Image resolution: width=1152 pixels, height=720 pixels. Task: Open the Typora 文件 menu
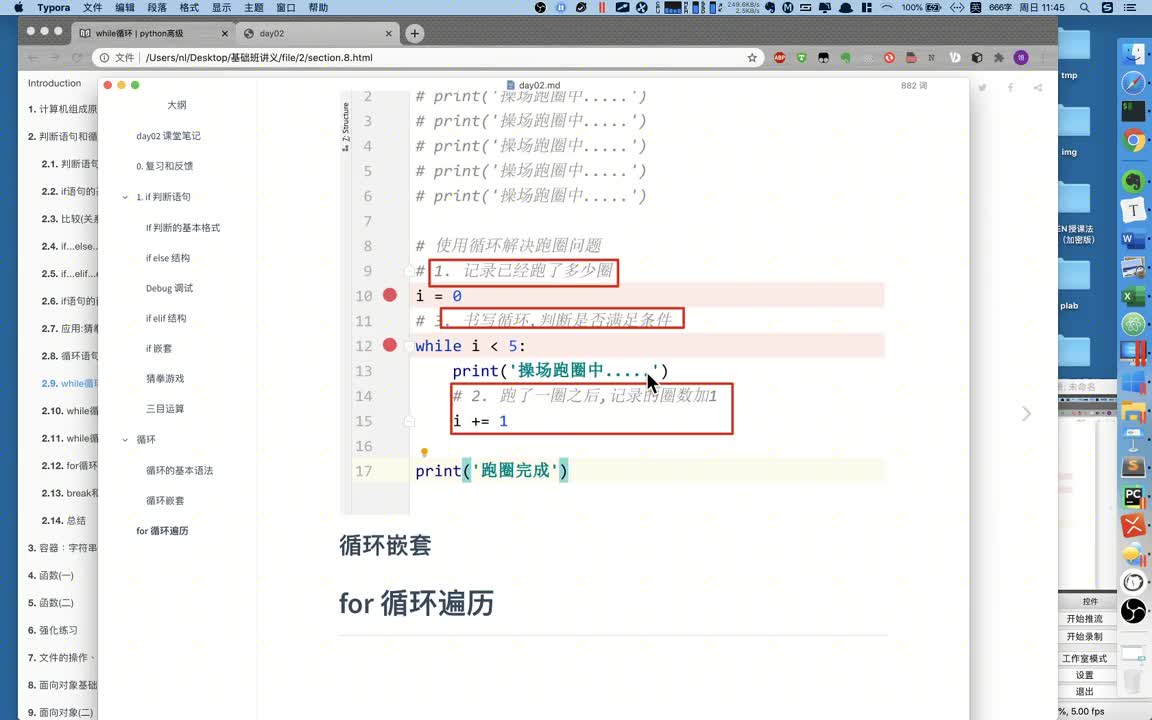coord(93,7)
